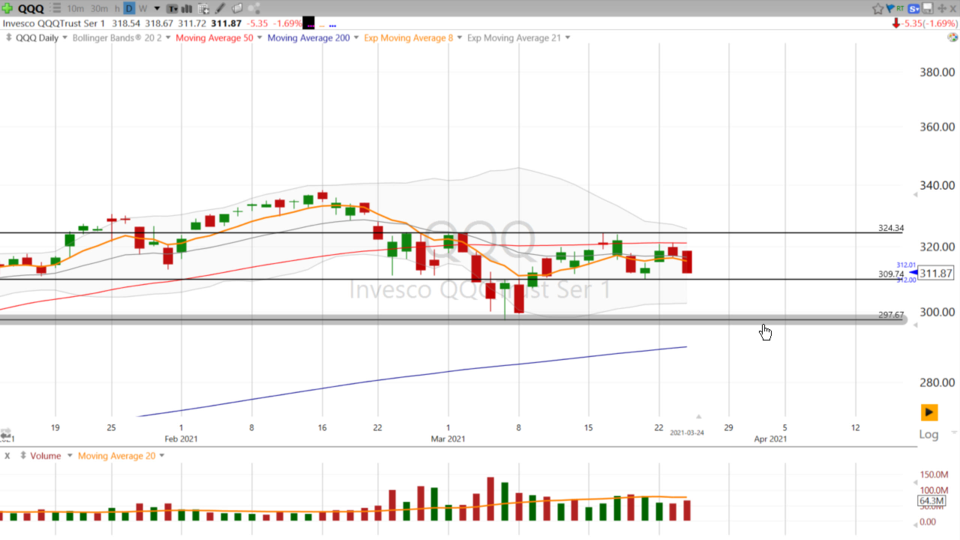Click the share icon in top toolbar
The height and width of the screenshot is (540, 960).
[254, 9]
